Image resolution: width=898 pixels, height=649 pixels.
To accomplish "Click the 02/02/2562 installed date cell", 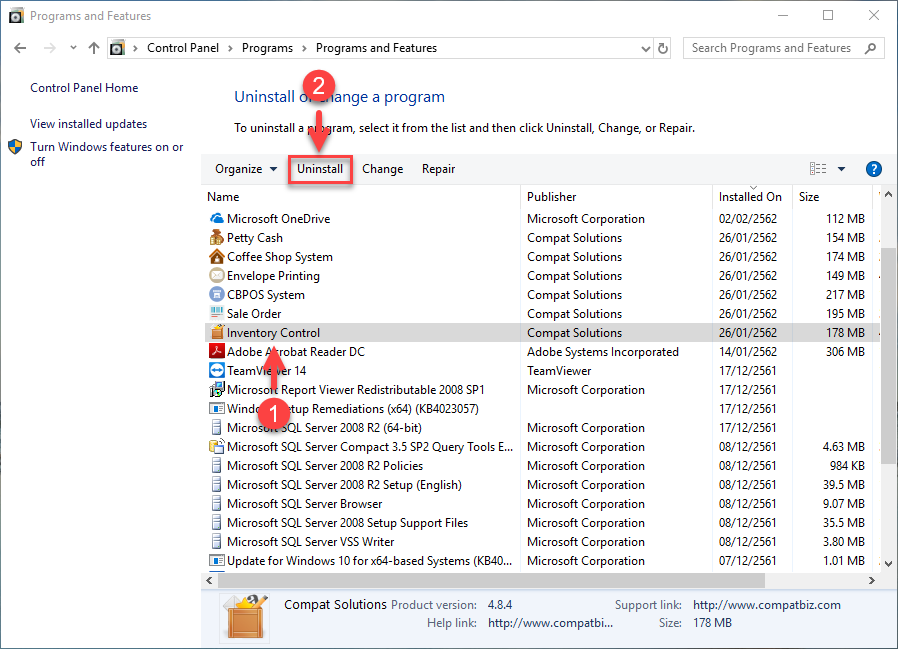I will 747,219.
